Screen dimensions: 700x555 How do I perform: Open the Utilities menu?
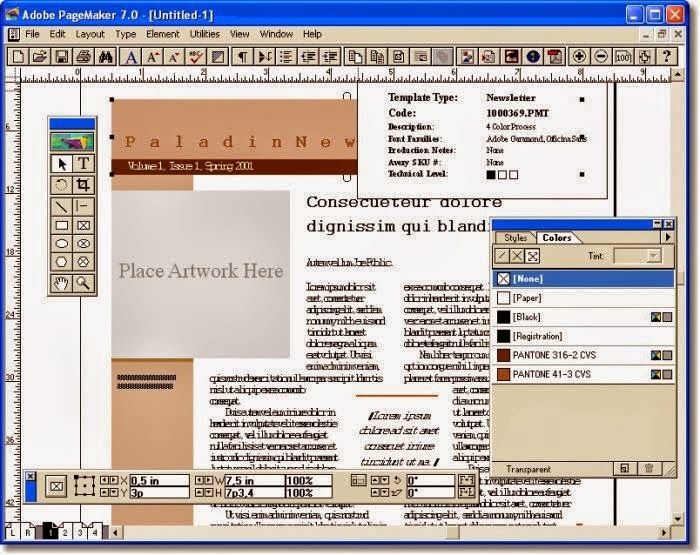[x=204, y=34]
